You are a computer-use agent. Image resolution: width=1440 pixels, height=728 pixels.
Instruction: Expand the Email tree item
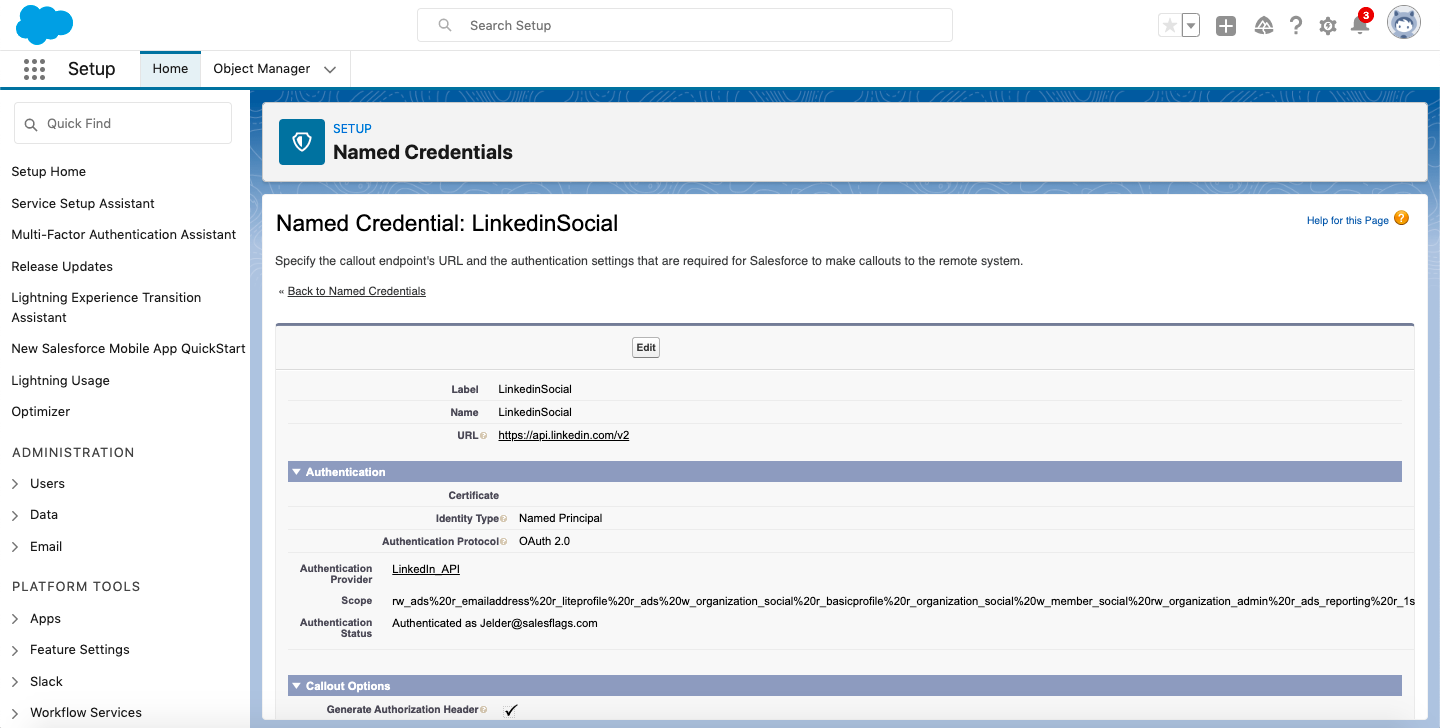point(15,547)
